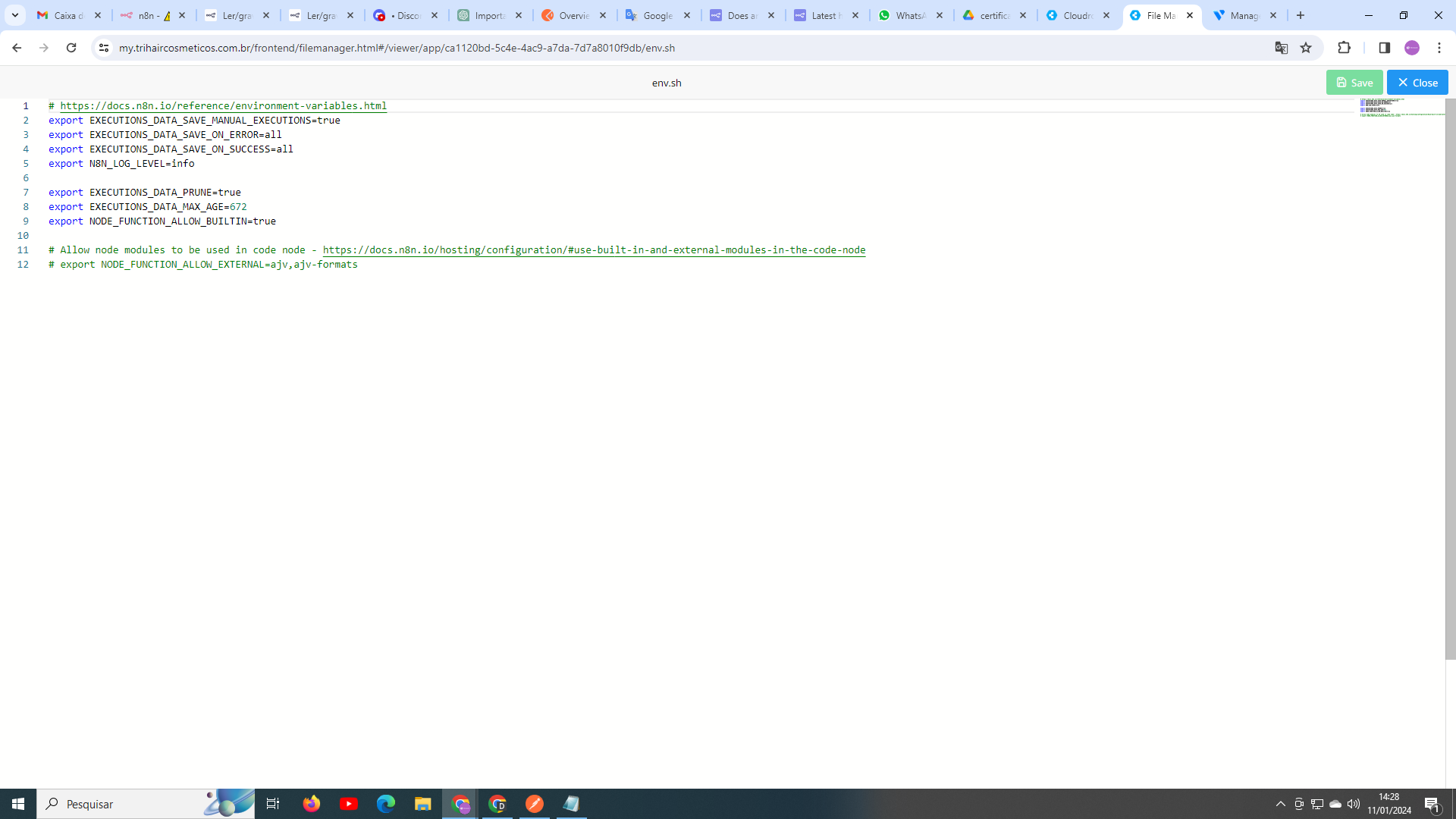Switch to the Discord tab
Image resolution: width=1456 pixels, height=819 pixels.
(x=405, y=15)
